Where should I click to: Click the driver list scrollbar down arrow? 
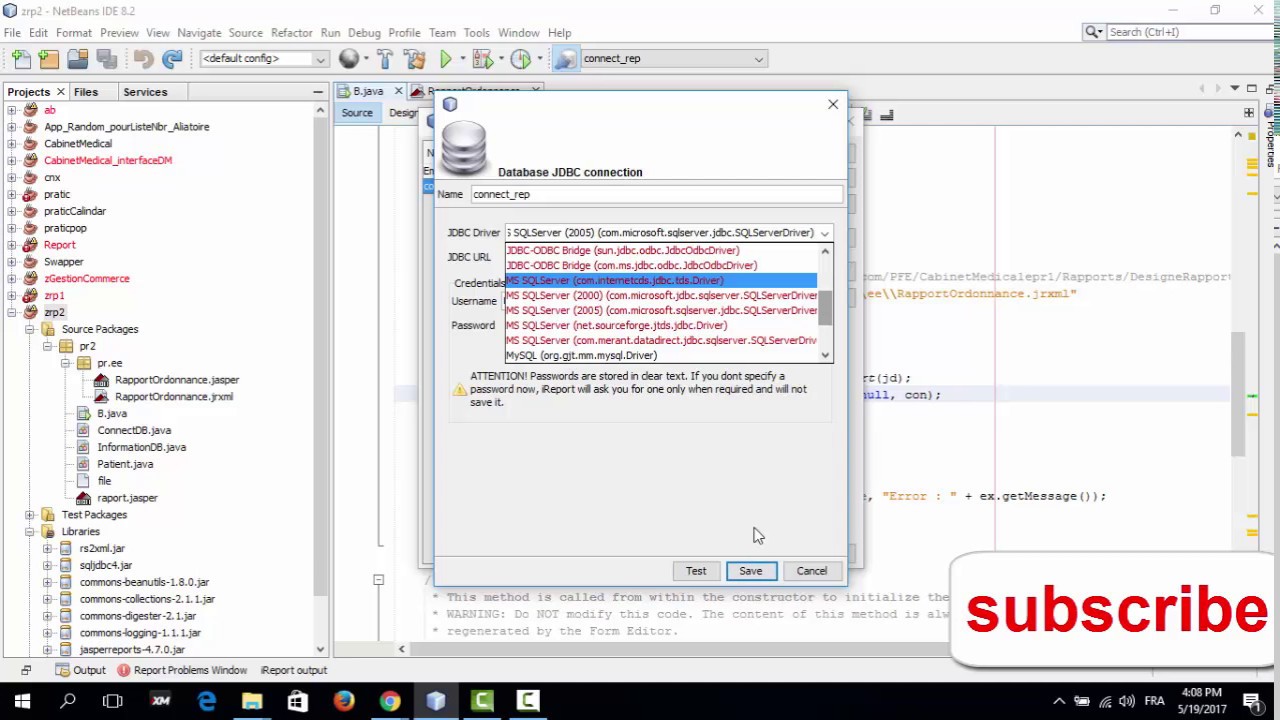(x=825, y=355)
